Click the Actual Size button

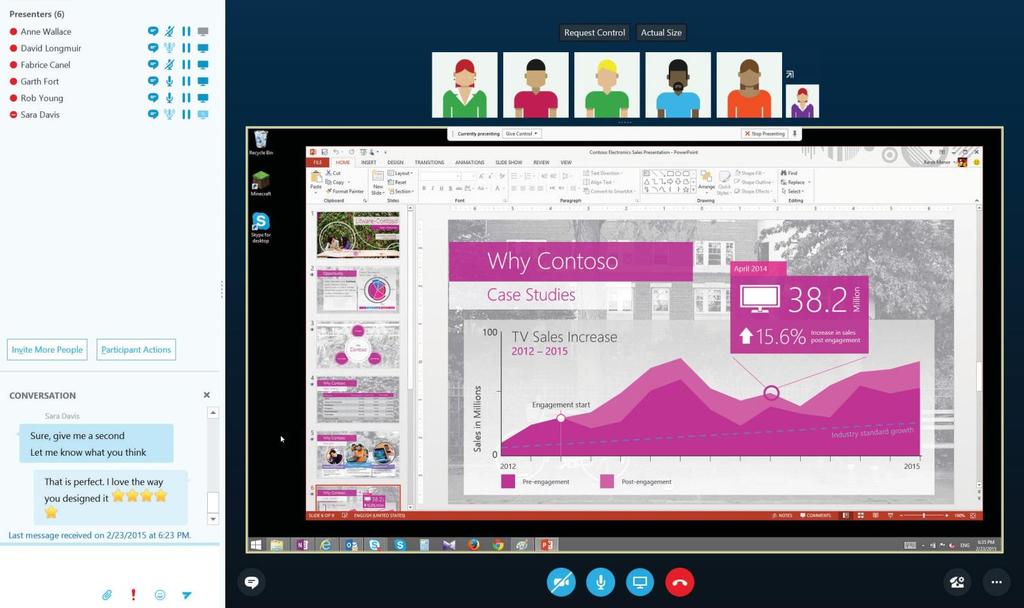661,32
